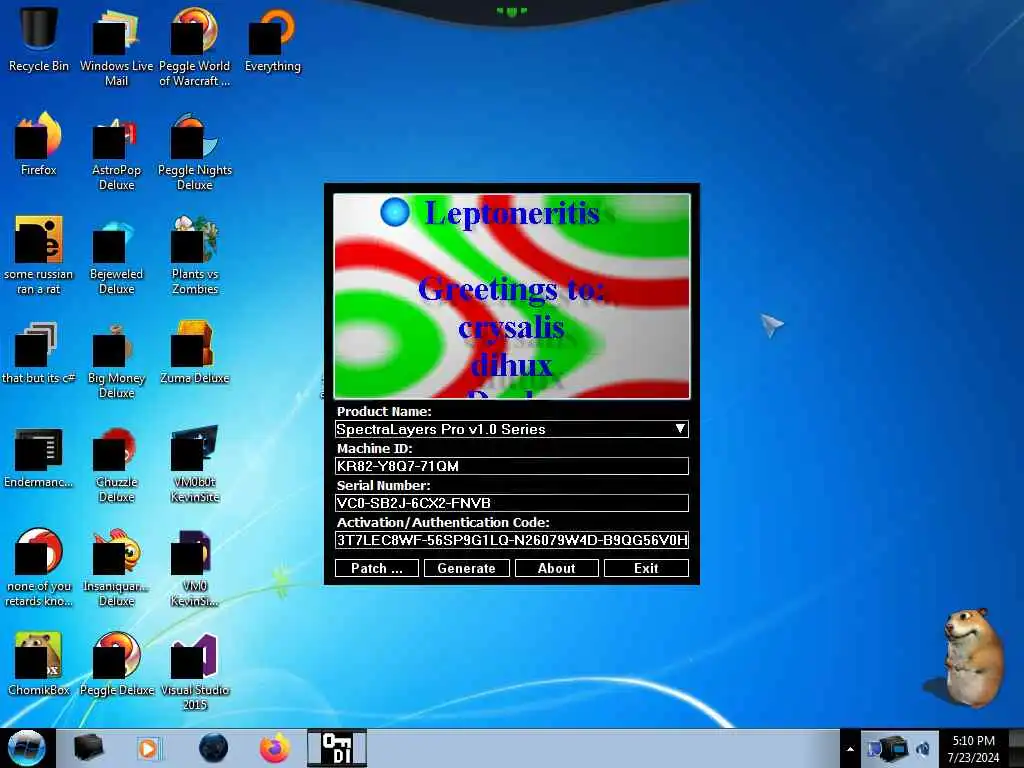The image size is (1024, 768).
Task: Show hidden system tray icons
Action: tap(850, 749)
